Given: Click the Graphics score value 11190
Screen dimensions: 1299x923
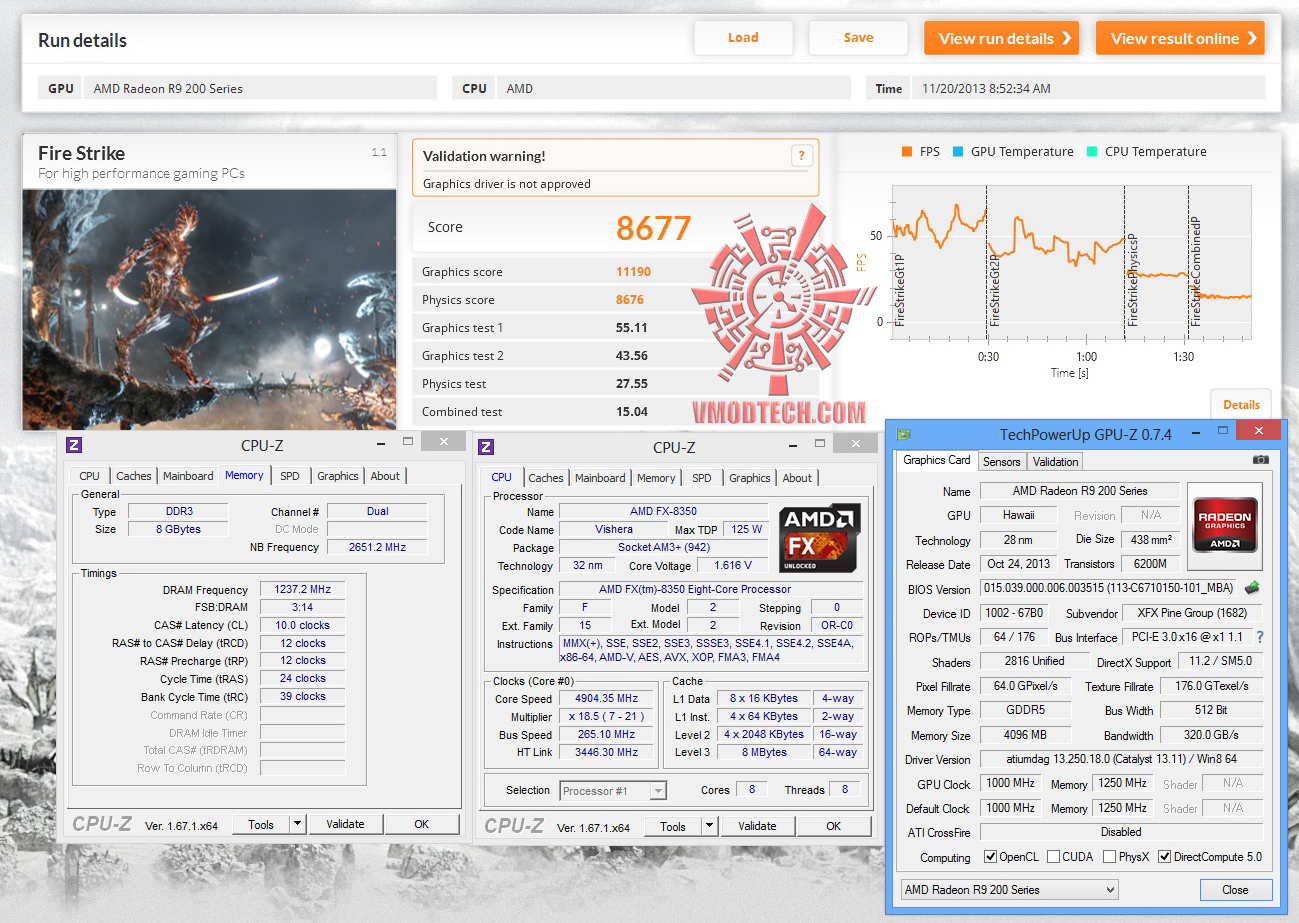Looking at the screenshot, I should click(x=634, y=271).
